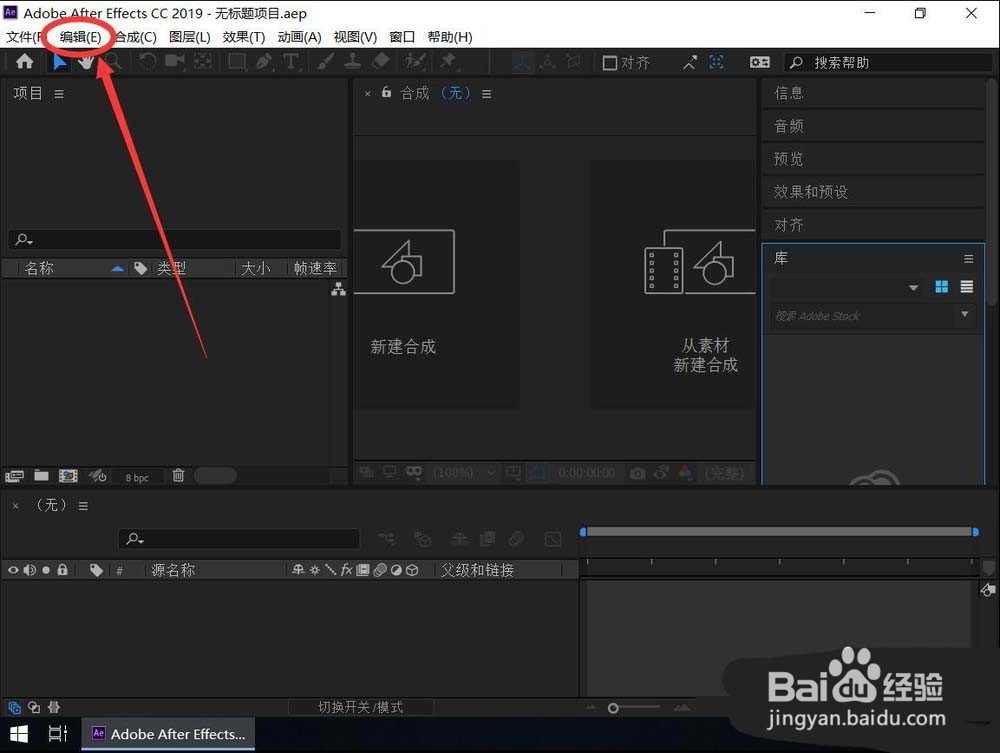Image resolution: width=1000 pixels, height=753 pixels.
Task: Toggle Layer Switches pane at timeline bottom-left
Action: coord(15,707)
